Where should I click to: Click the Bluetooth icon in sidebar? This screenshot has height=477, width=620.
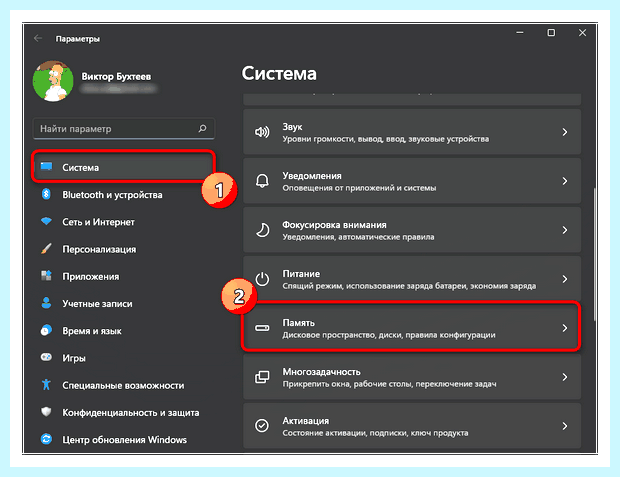coord(46,194)
